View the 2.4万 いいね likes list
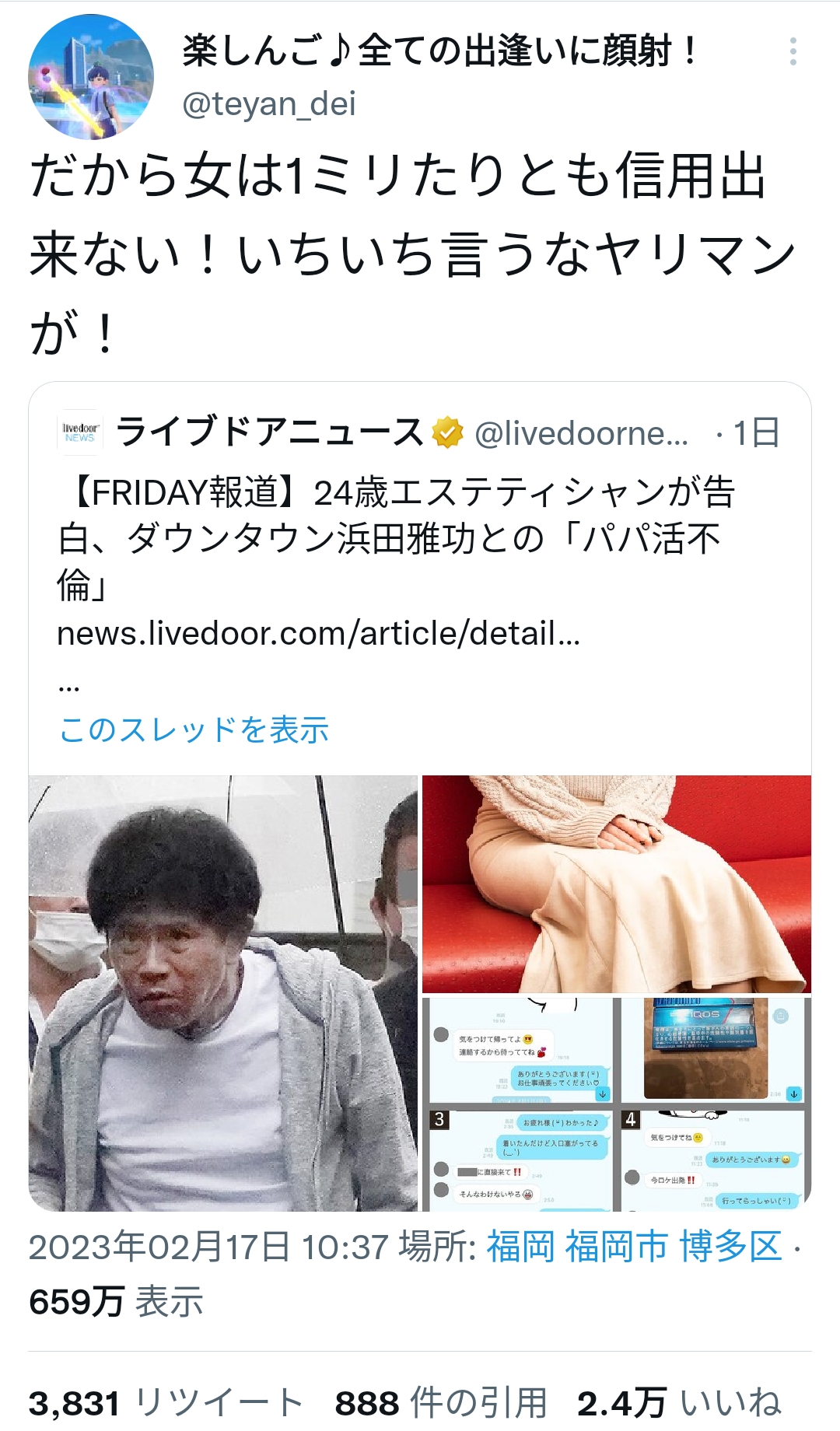Screen dimensions: 840x1431 tap(679, 1404)
